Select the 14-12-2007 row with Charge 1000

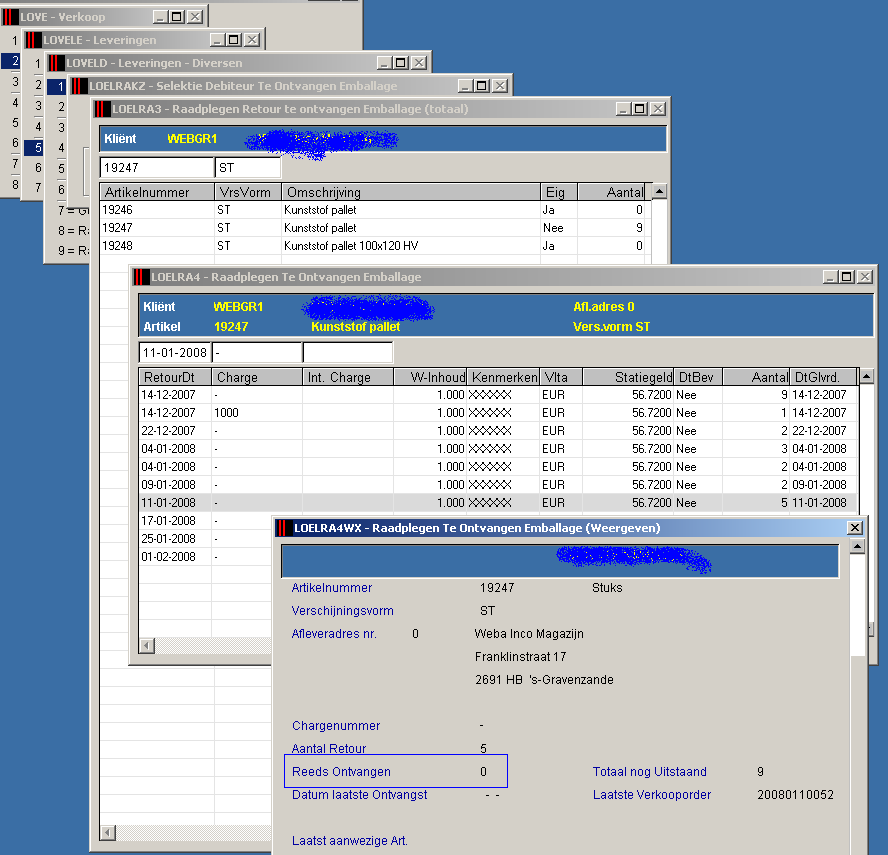tap(498, 413)
